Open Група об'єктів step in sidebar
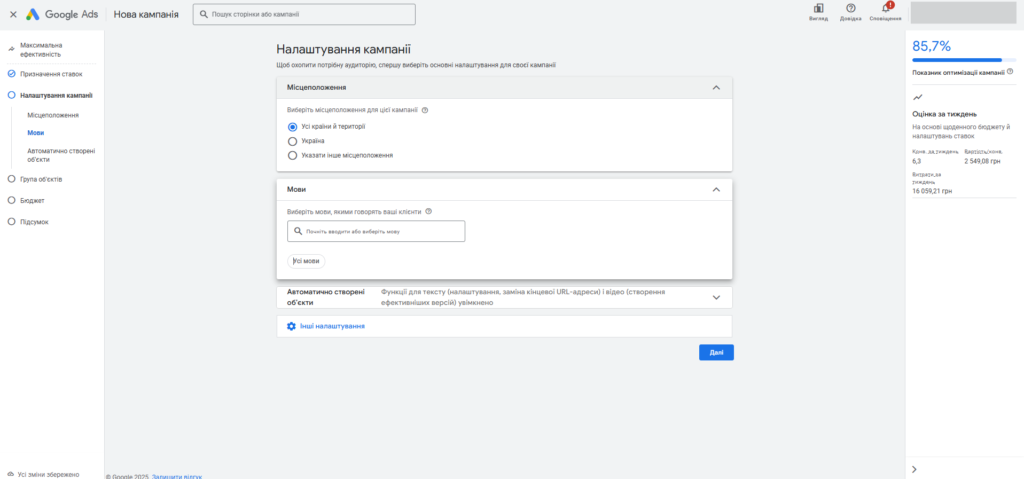The width and height of the screenshot is (1024, 479). click(41, 179)
